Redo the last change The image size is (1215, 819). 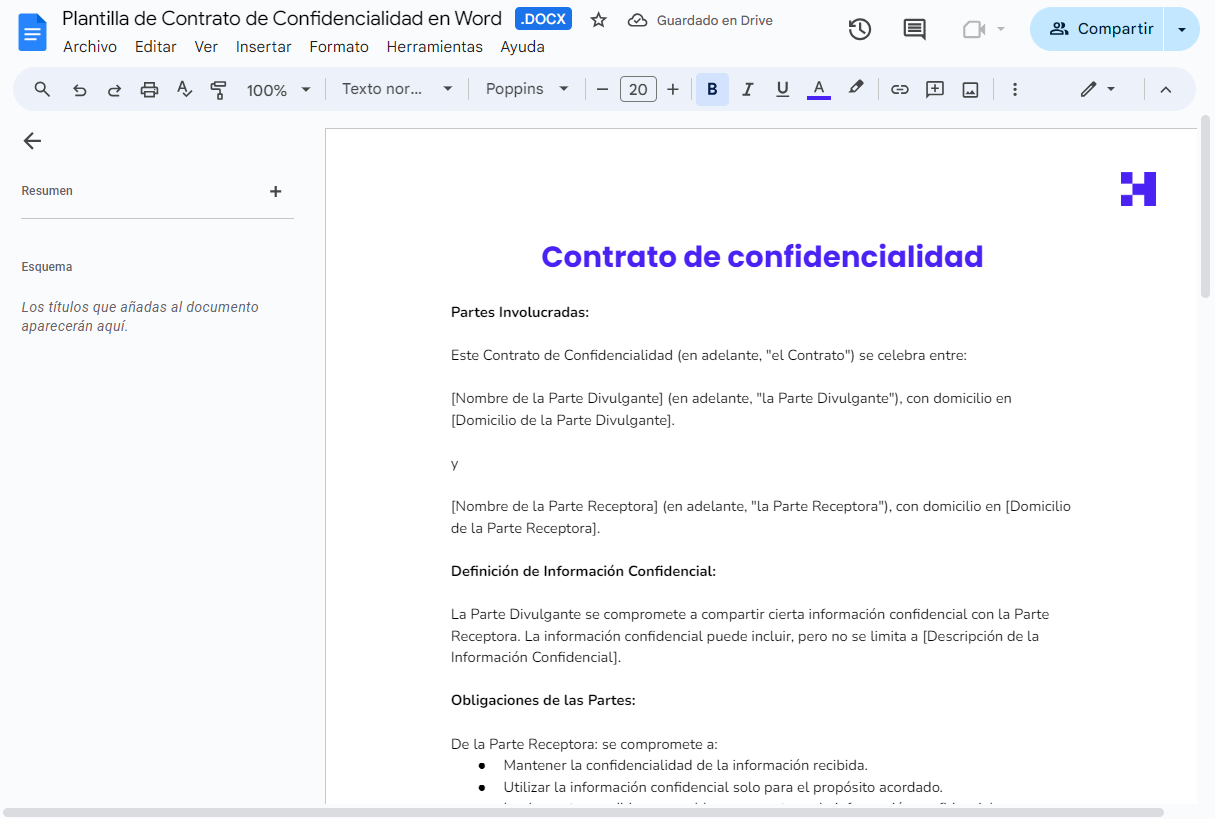click(x=114, y=89)
